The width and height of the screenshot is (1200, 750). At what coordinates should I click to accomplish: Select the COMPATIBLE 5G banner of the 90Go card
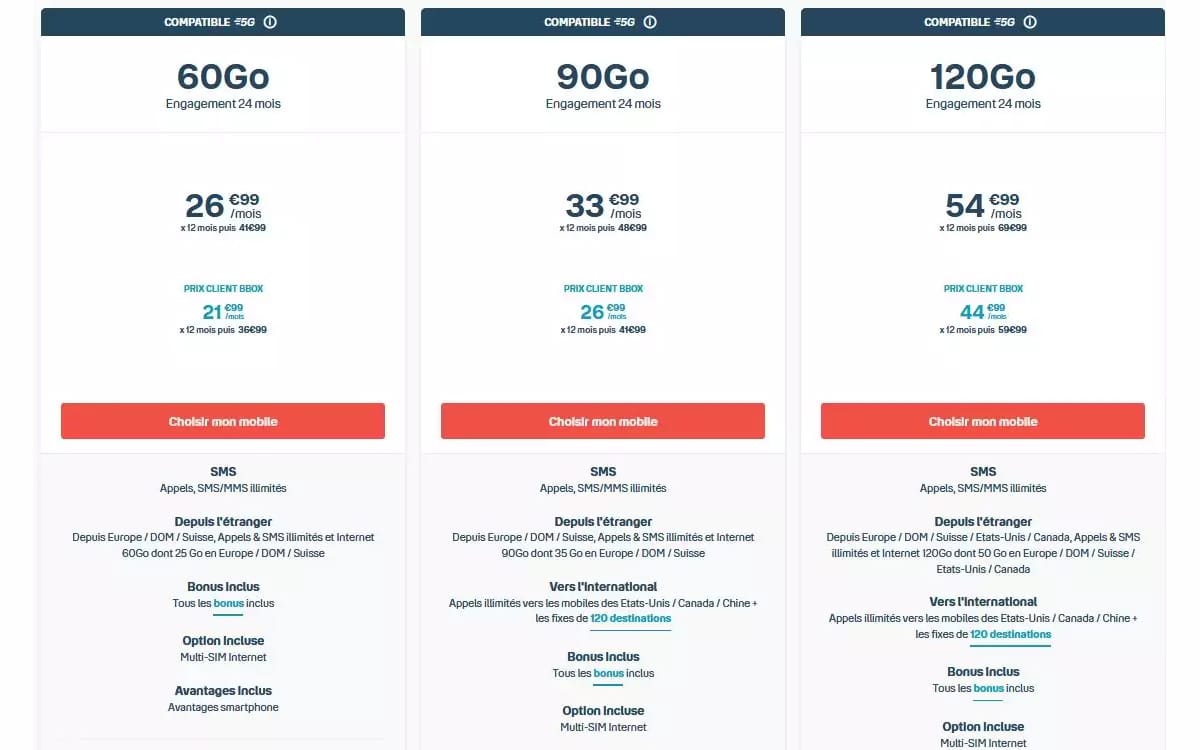coord(602,20)
